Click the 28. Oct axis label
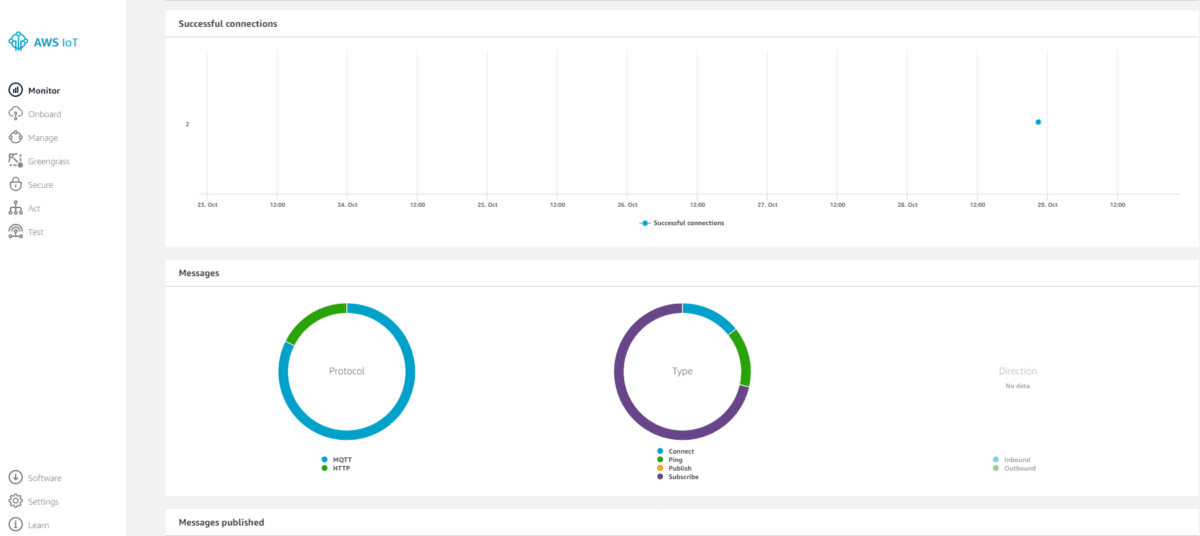 tap(907, 204)
